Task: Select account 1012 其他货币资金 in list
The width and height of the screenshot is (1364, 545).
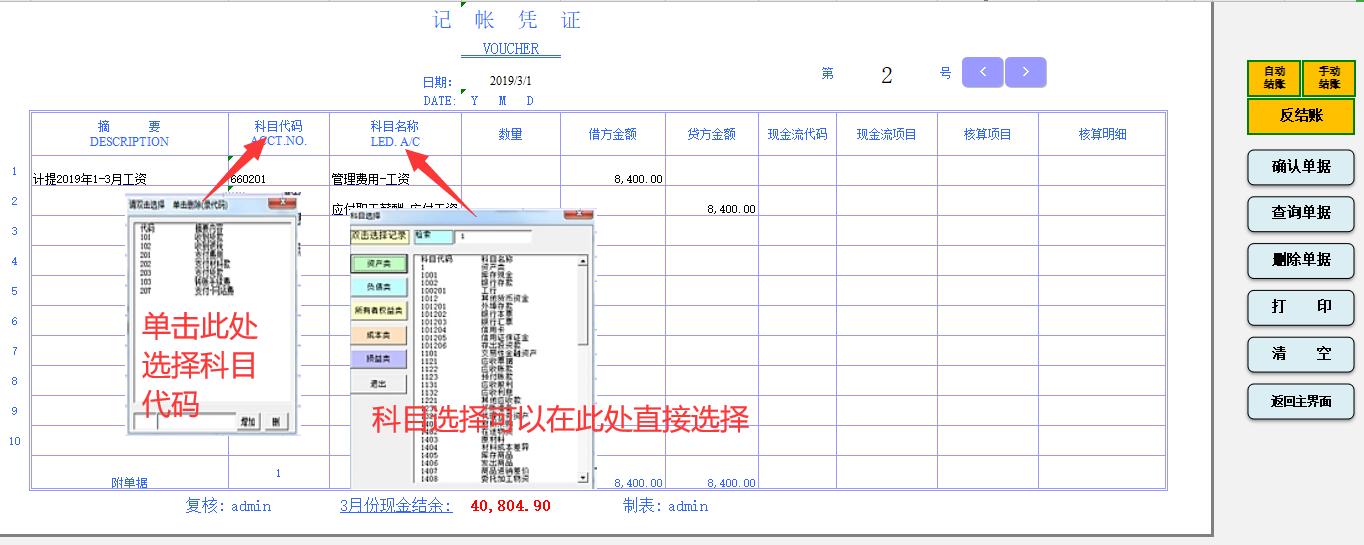Action: point(475,298)
